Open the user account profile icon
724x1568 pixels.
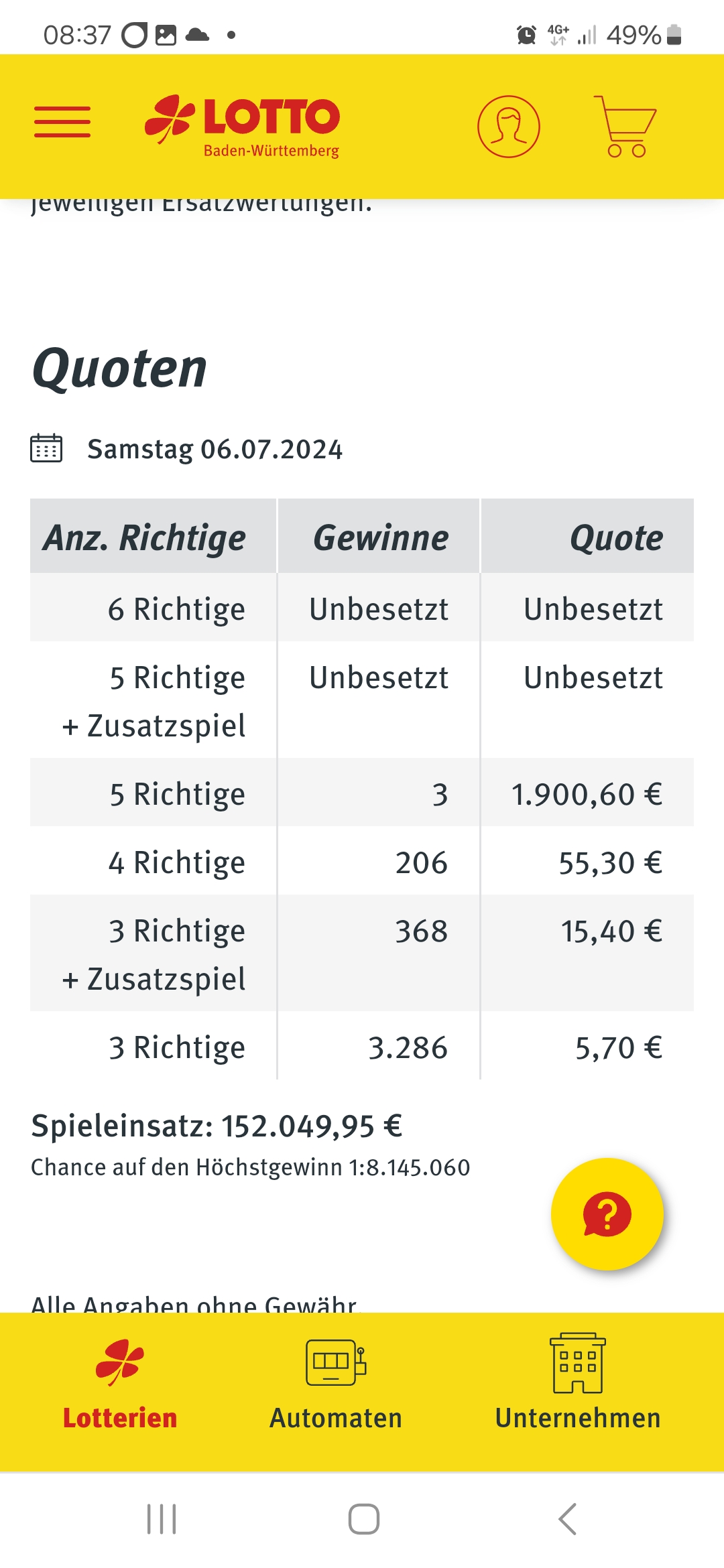(x=508, y=127)
